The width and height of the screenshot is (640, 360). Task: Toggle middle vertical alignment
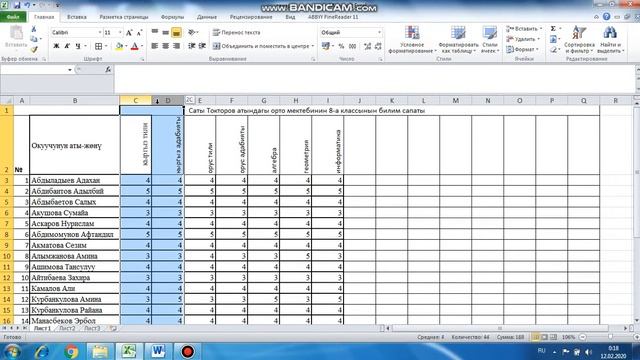[x=165, y=32]
